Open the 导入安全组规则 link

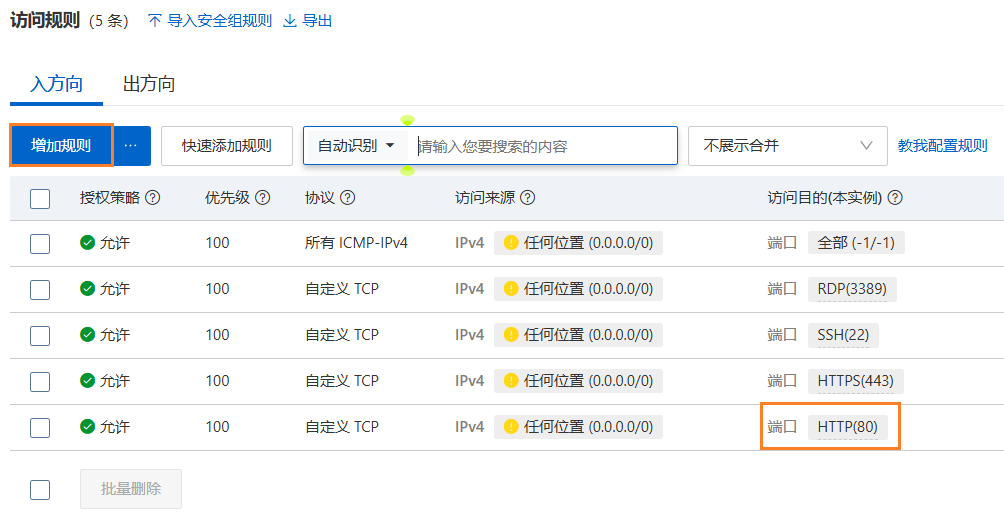pyautogui.click(x=210, y=21)
